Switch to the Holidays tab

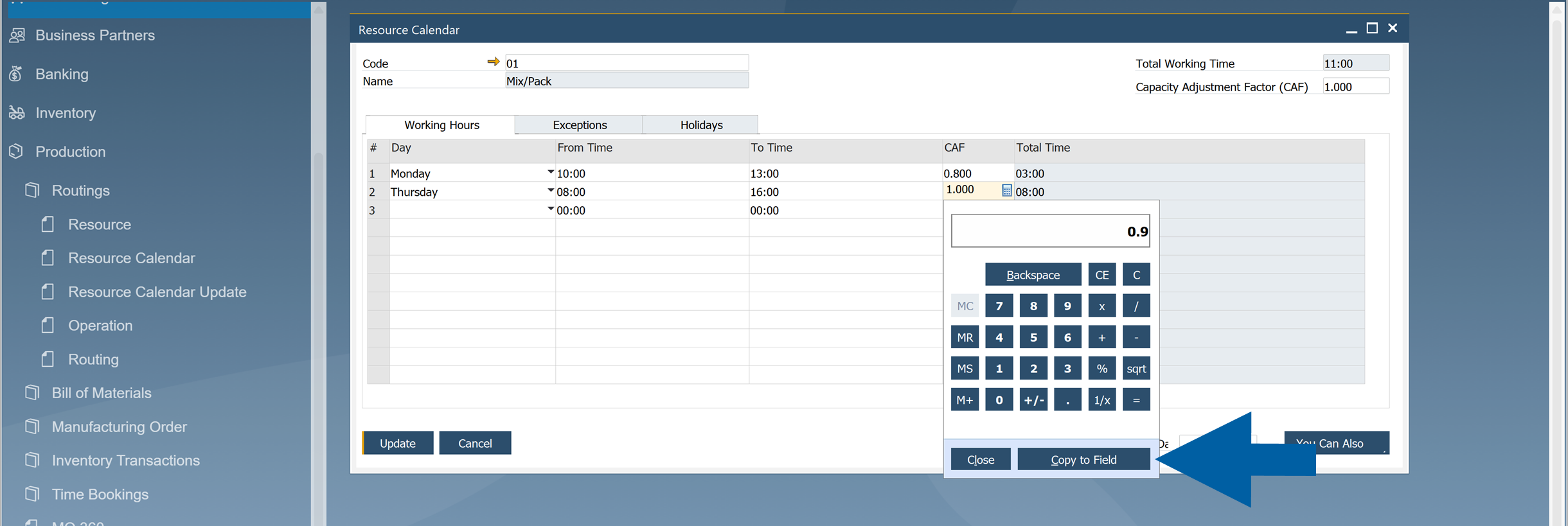701,125
